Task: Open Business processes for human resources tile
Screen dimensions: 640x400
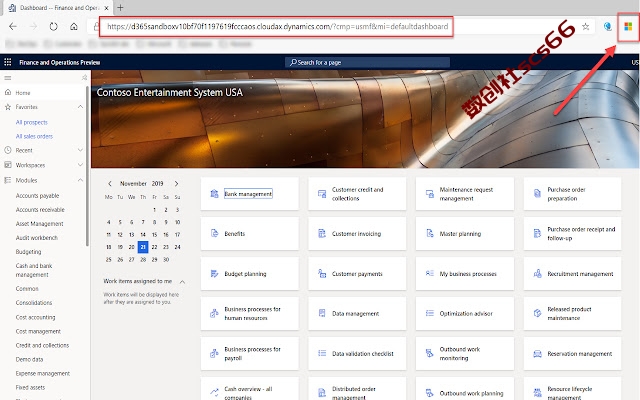Action: pyautogui.click(x=249, y=313)
